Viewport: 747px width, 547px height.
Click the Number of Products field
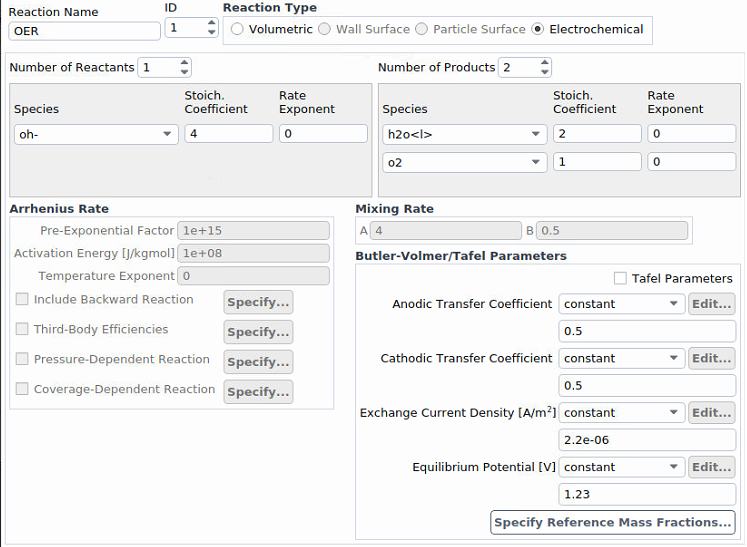click(524, 67)
